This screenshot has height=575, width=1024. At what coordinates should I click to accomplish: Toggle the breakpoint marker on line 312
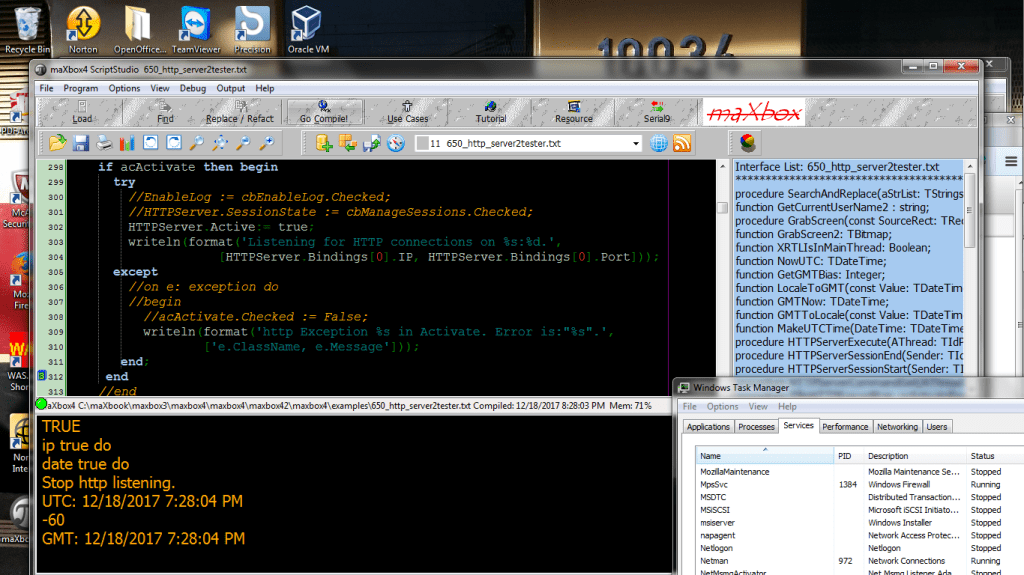41,375
